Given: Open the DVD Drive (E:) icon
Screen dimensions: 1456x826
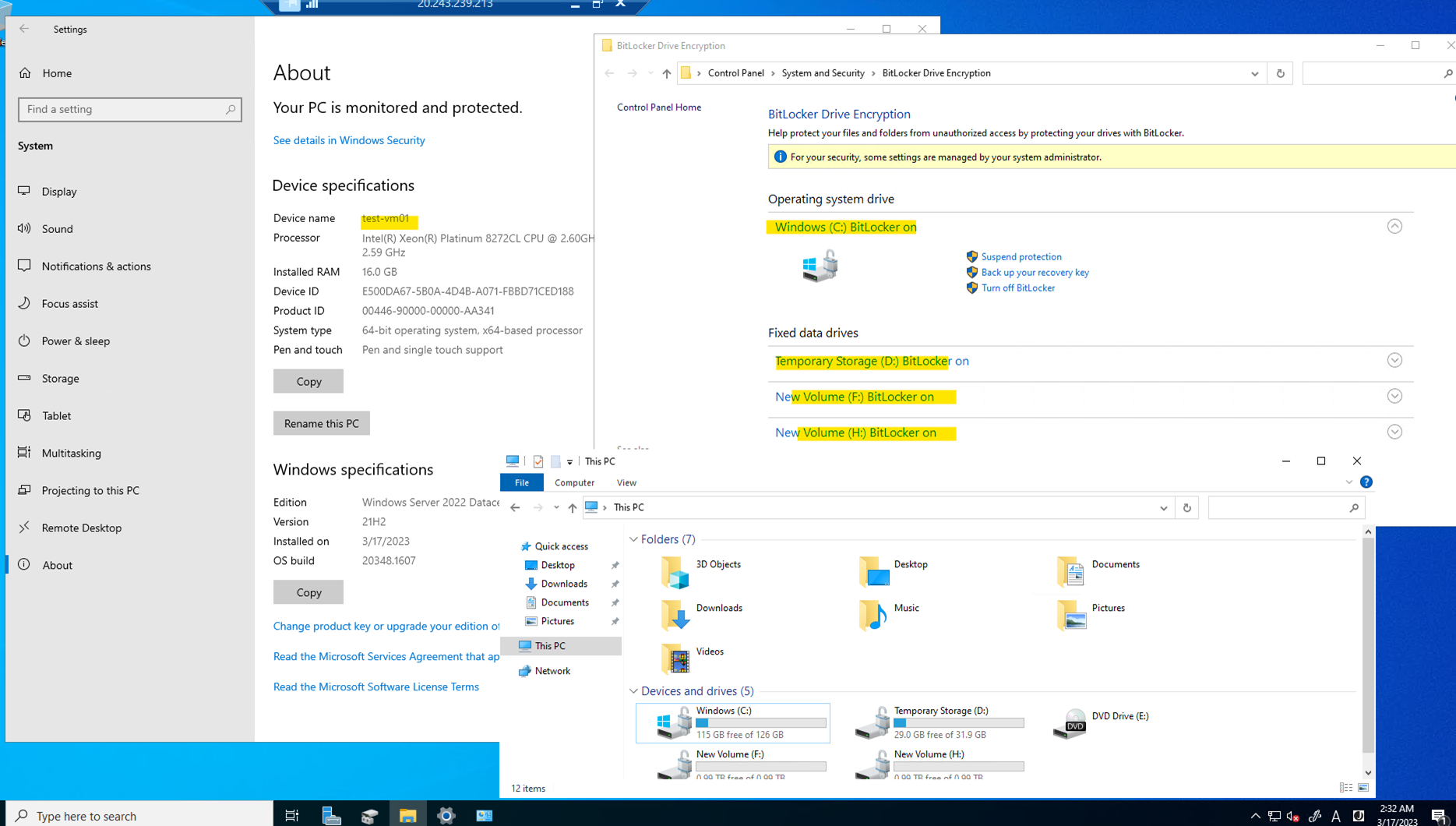Looking at the screenshot, I should [x=1072, y=722].
